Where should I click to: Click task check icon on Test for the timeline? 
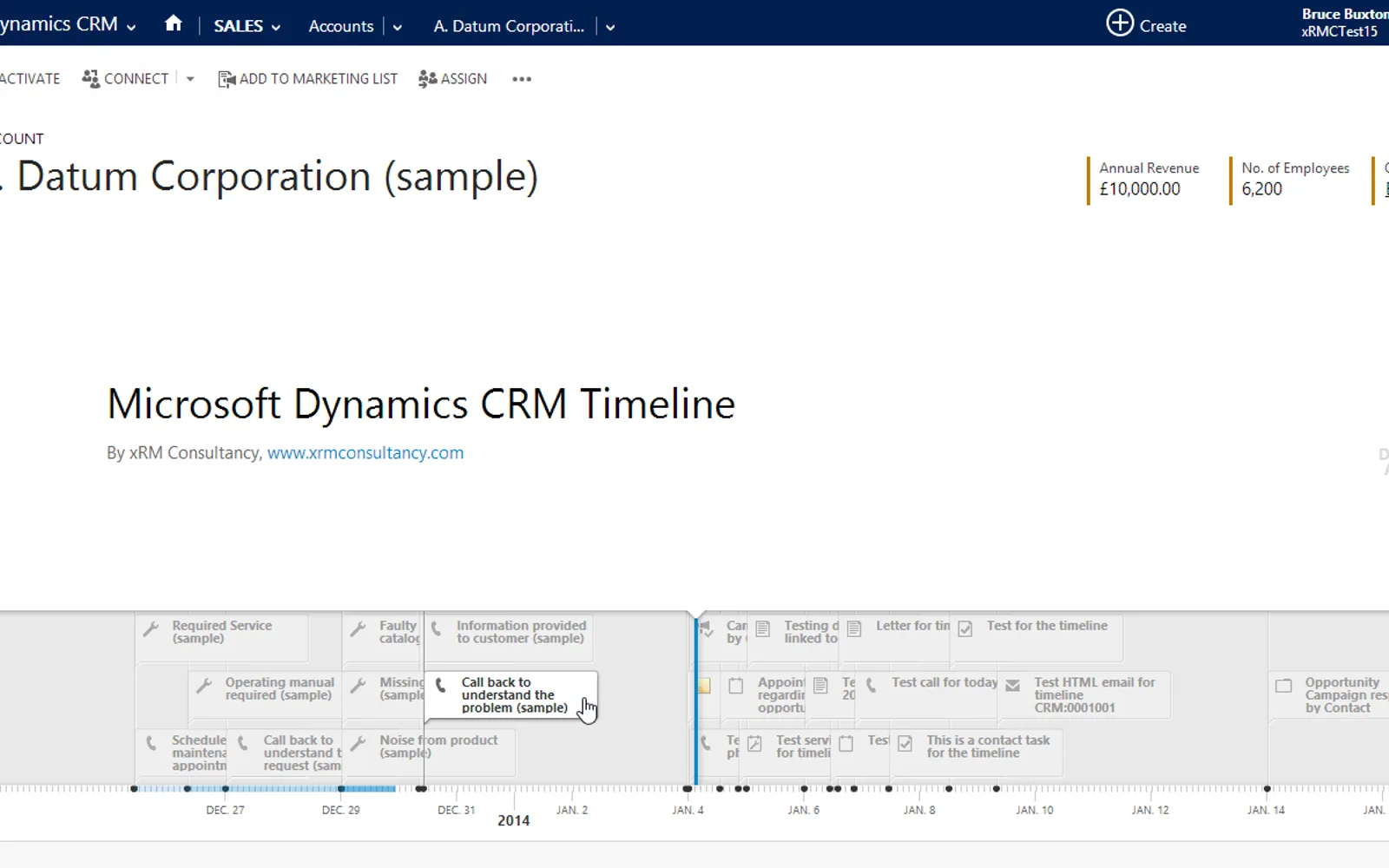964,628
